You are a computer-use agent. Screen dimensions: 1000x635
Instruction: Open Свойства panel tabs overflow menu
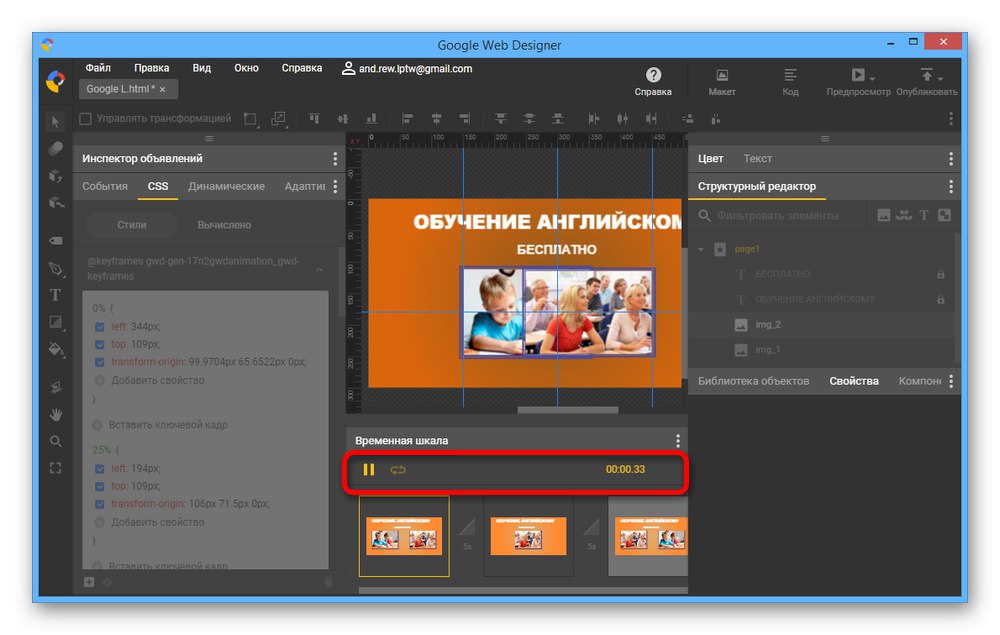pos(951,381)
